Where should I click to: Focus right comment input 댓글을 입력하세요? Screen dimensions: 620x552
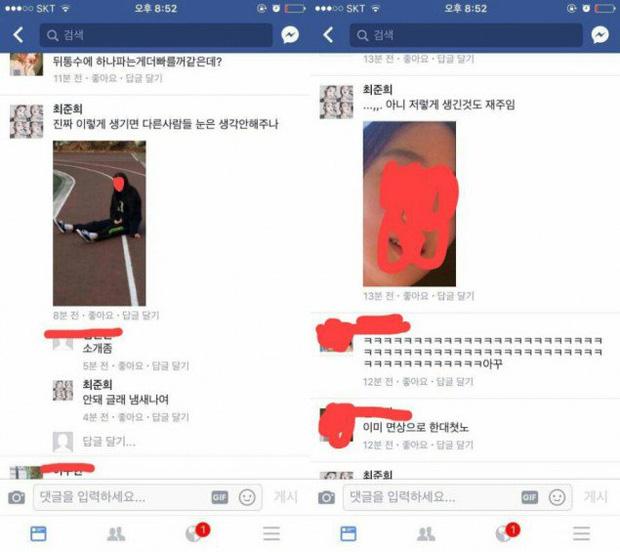pos(431,497)
